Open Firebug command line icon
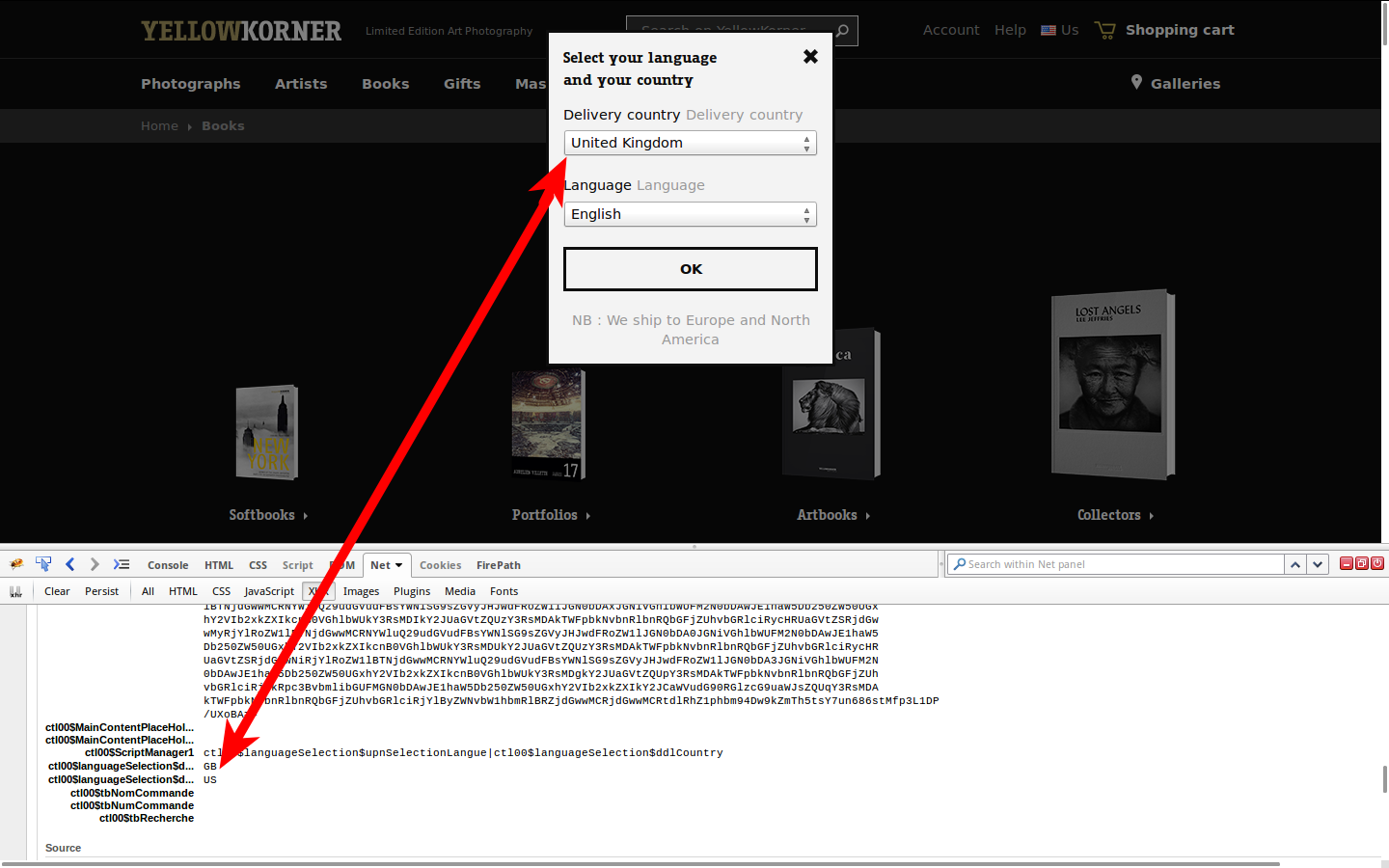This screenshot has width=1389, height=868. (121, 565)
